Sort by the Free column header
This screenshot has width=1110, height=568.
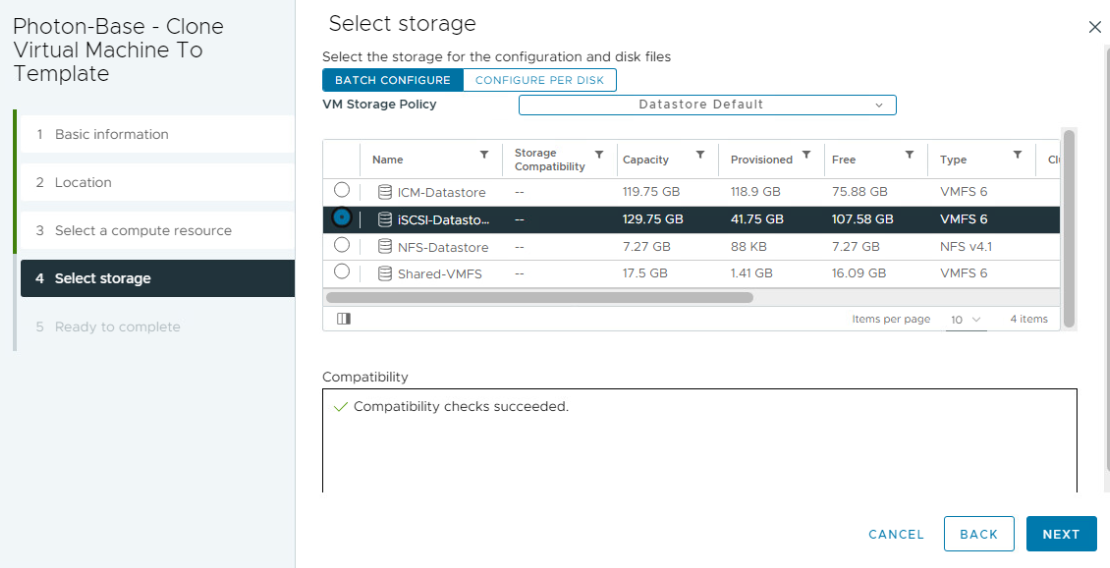click(844, 159)
